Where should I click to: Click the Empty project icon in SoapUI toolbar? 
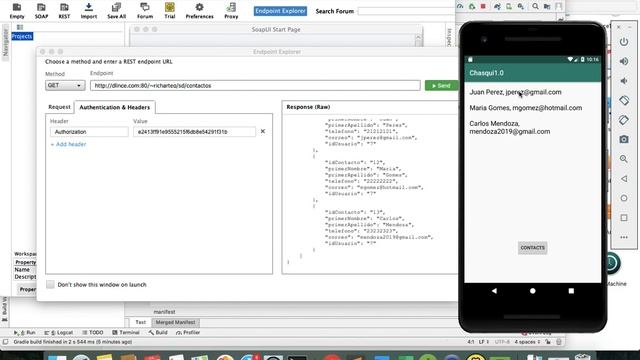17,11
